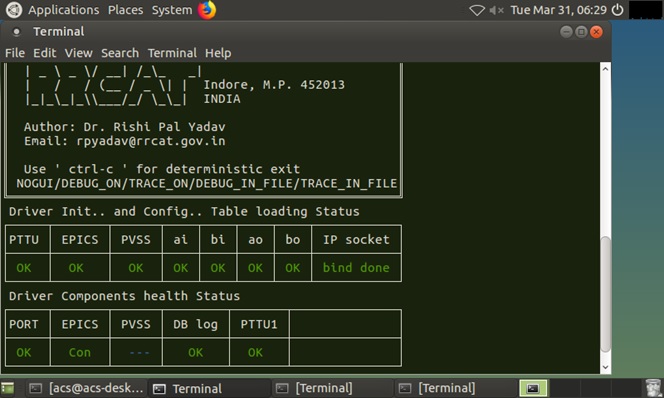Click the distributor logo icon beside Applications
The width and height of the screenshot is (664, 398).
14,10
